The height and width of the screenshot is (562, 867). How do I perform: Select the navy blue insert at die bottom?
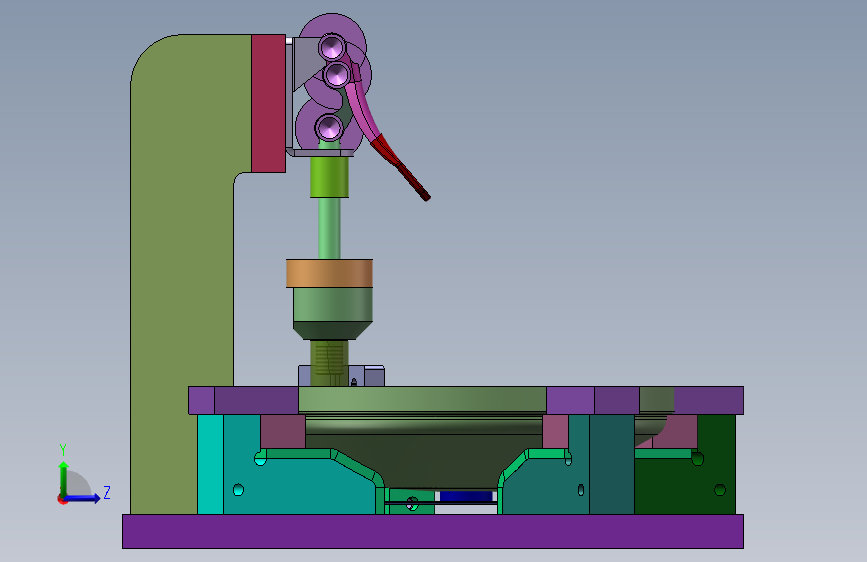pyautogui.click(x=466, y=496)
